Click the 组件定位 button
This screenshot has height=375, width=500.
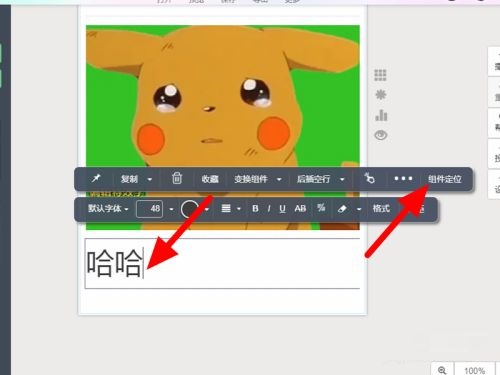pos(445,179)
